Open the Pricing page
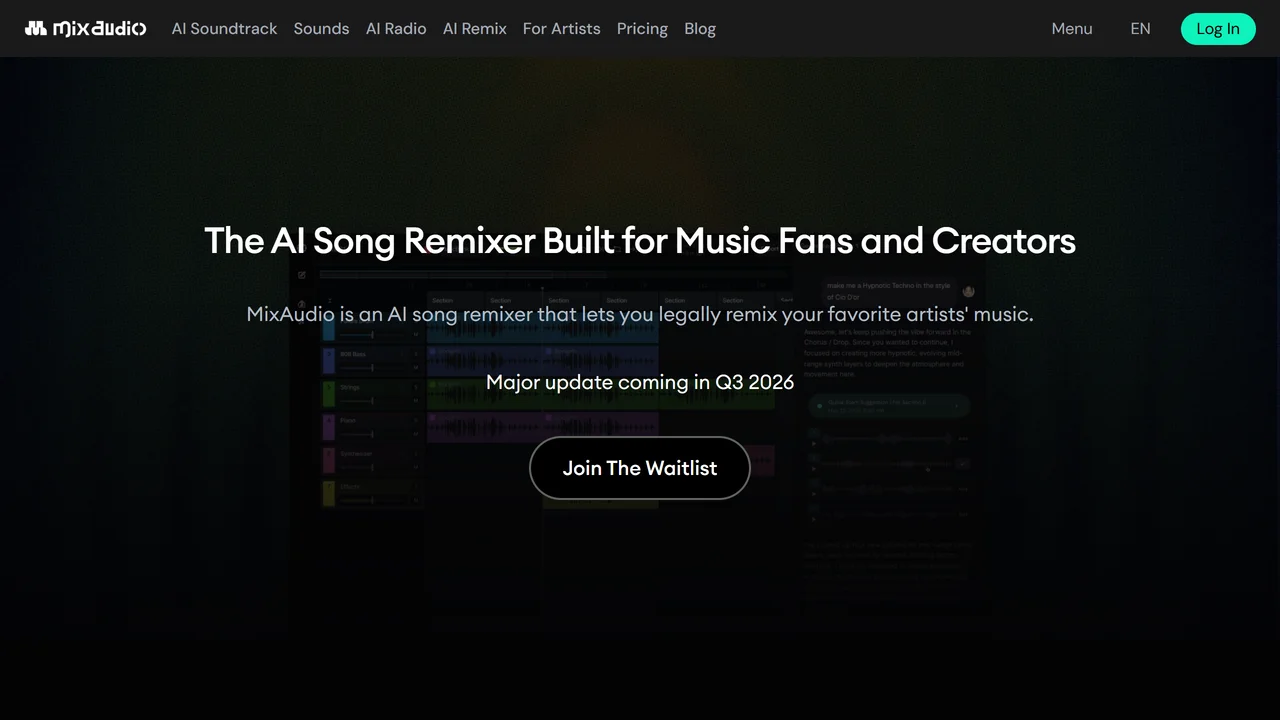This screenshot has height=720, width=1280. [x=642, y=29]
